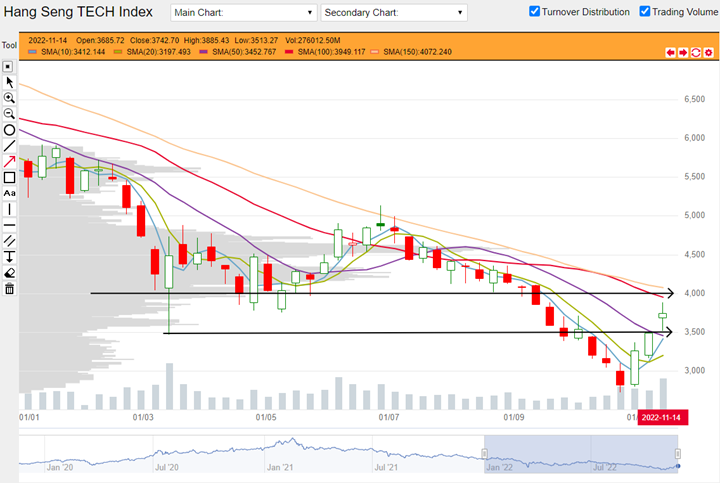Click the Tool label above toolbar

(9, 45)
